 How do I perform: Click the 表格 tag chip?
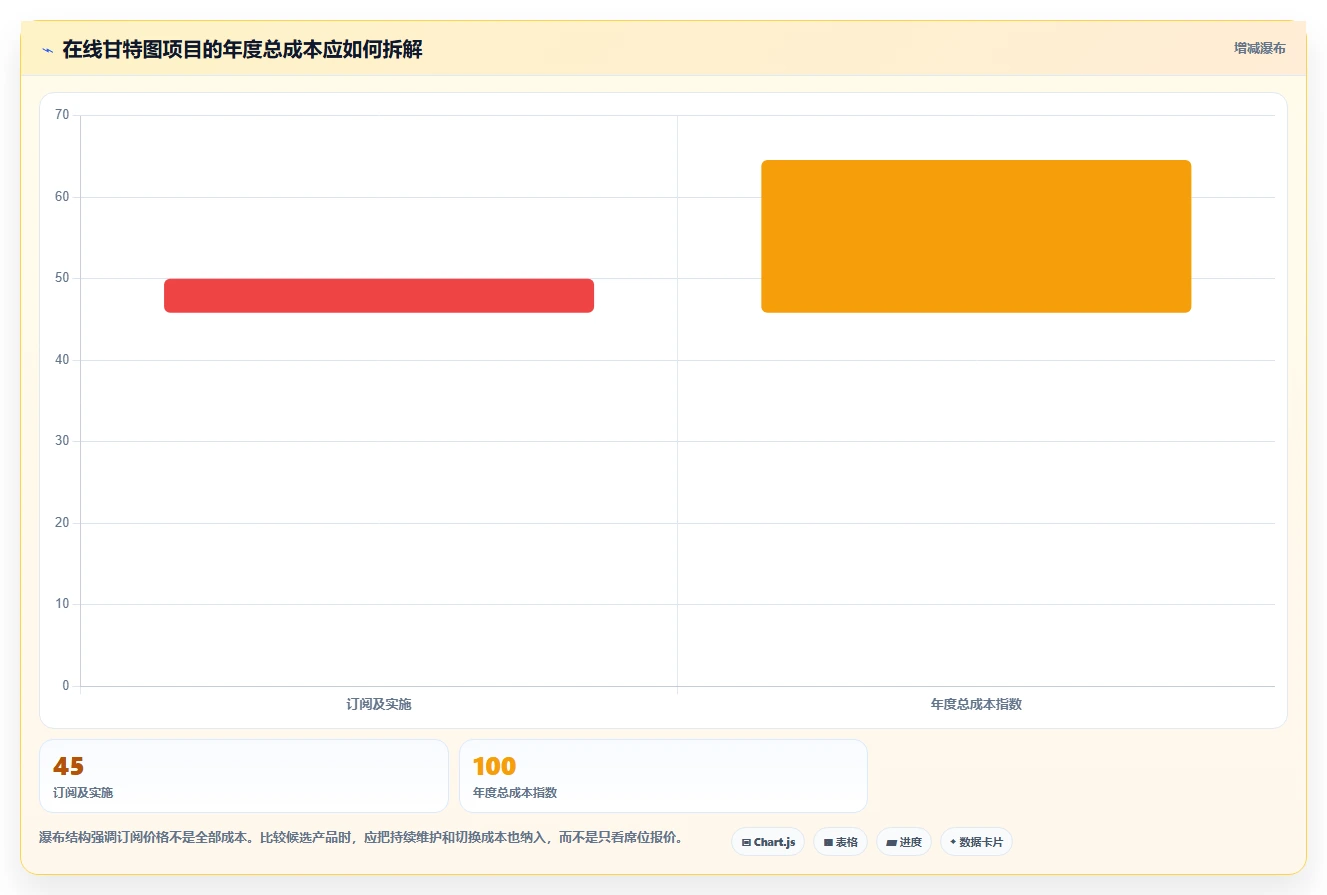tap(840, 842)
